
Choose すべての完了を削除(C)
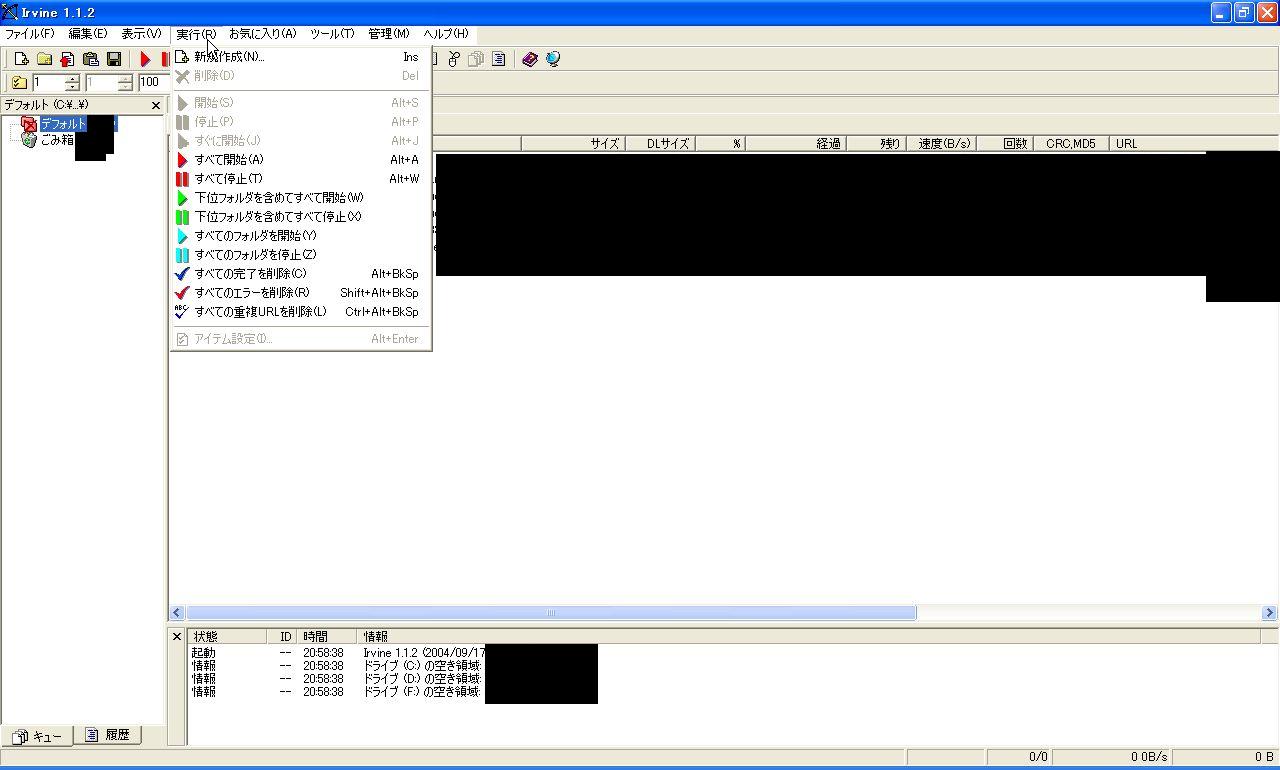(x=301, y=274)
